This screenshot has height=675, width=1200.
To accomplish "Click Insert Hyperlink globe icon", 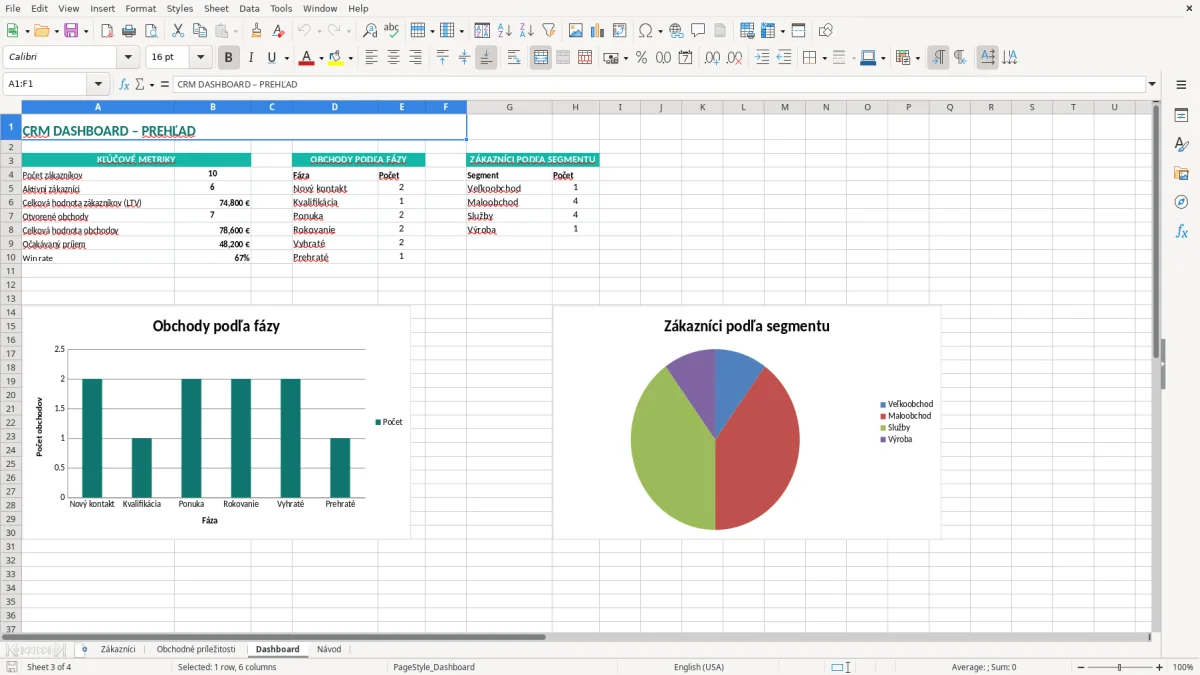I will pyautogui.click(x=677, y=31).
